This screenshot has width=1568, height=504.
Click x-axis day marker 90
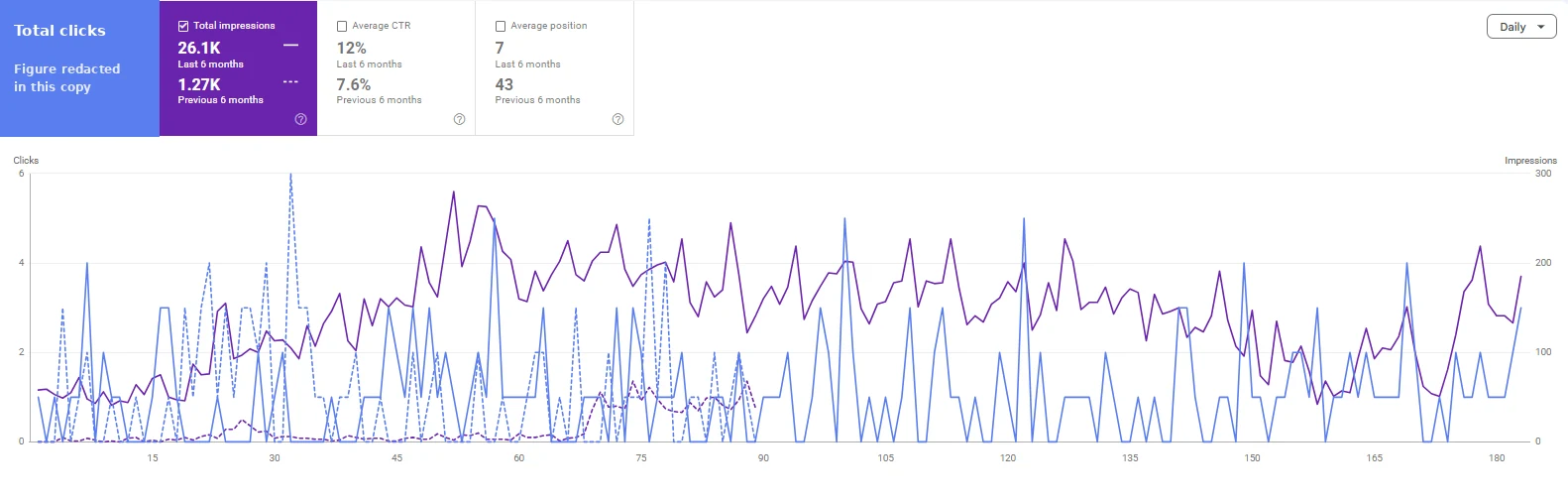pos(763,457)
